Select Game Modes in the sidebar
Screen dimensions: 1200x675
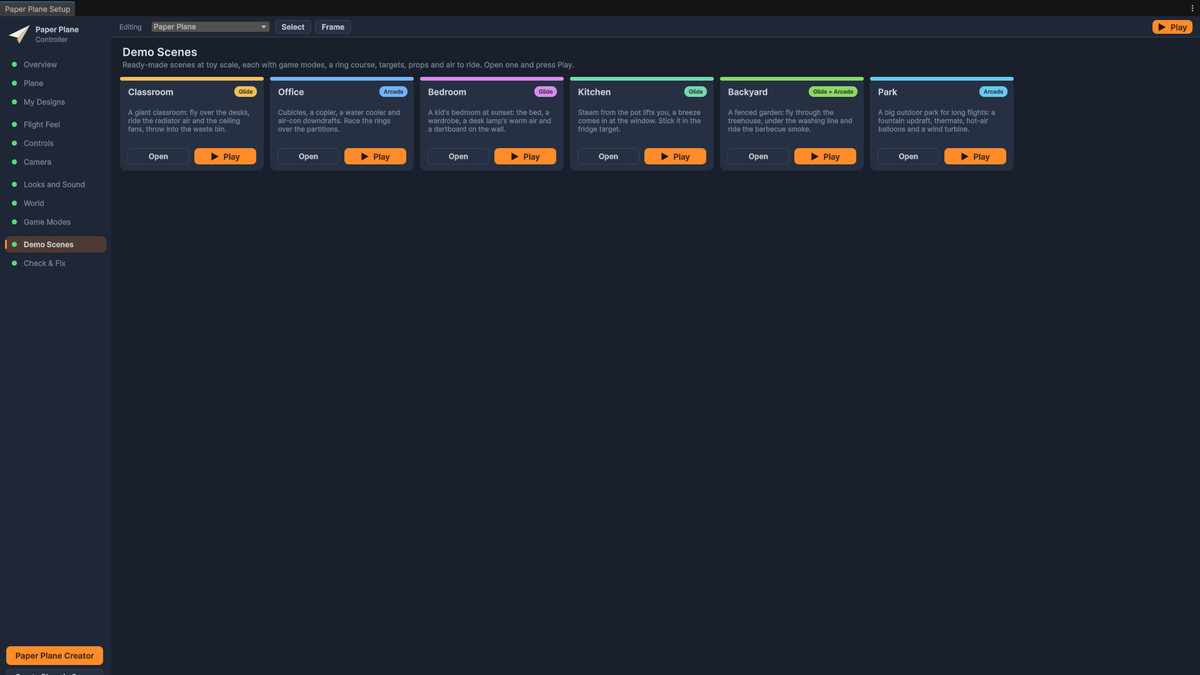pos(55,222)
